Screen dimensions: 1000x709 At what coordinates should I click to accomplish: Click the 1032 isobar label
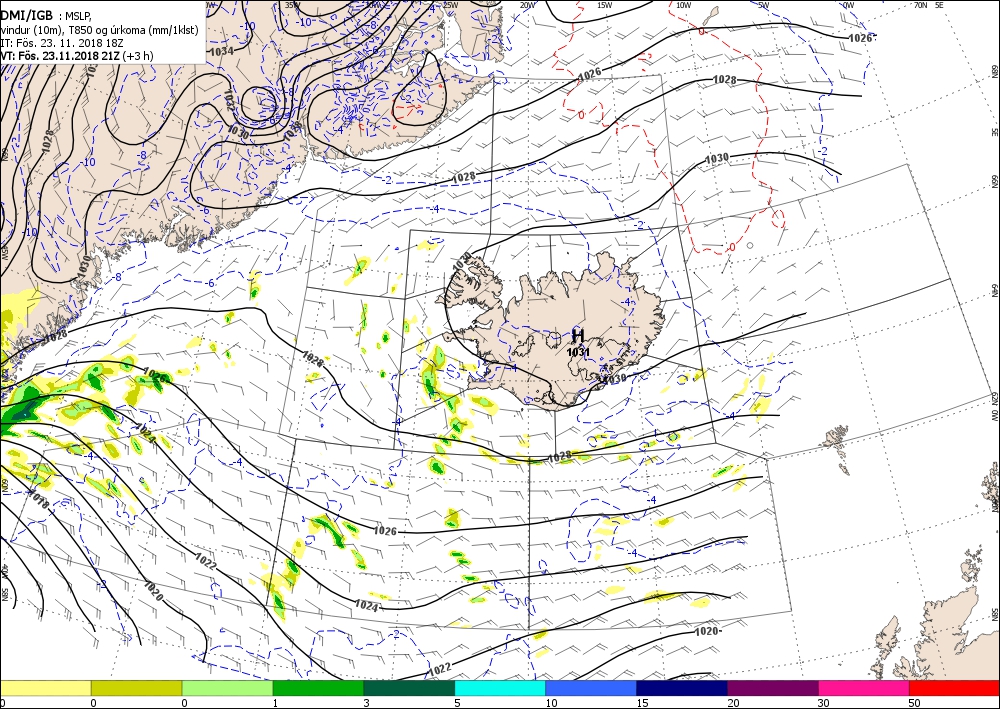230,101
